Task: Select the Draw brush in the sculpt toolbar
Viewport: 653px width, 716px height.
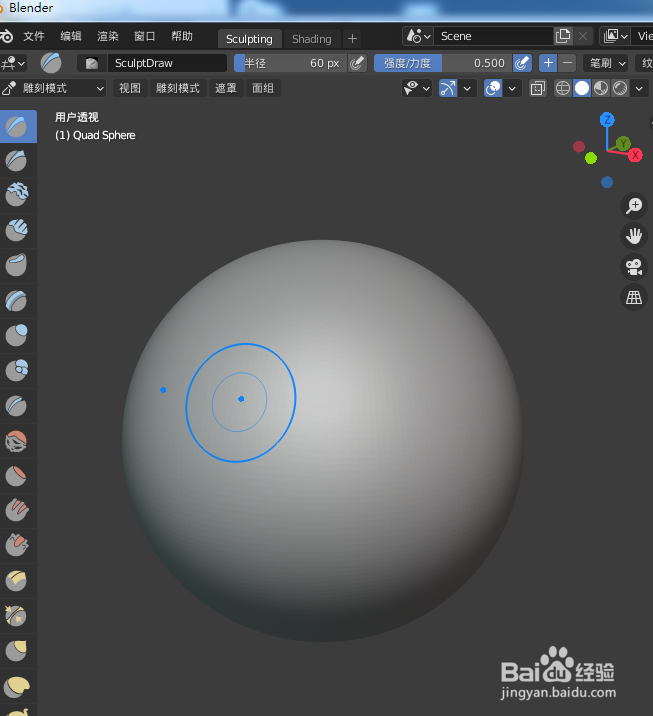Action: (x=17, y=126)
